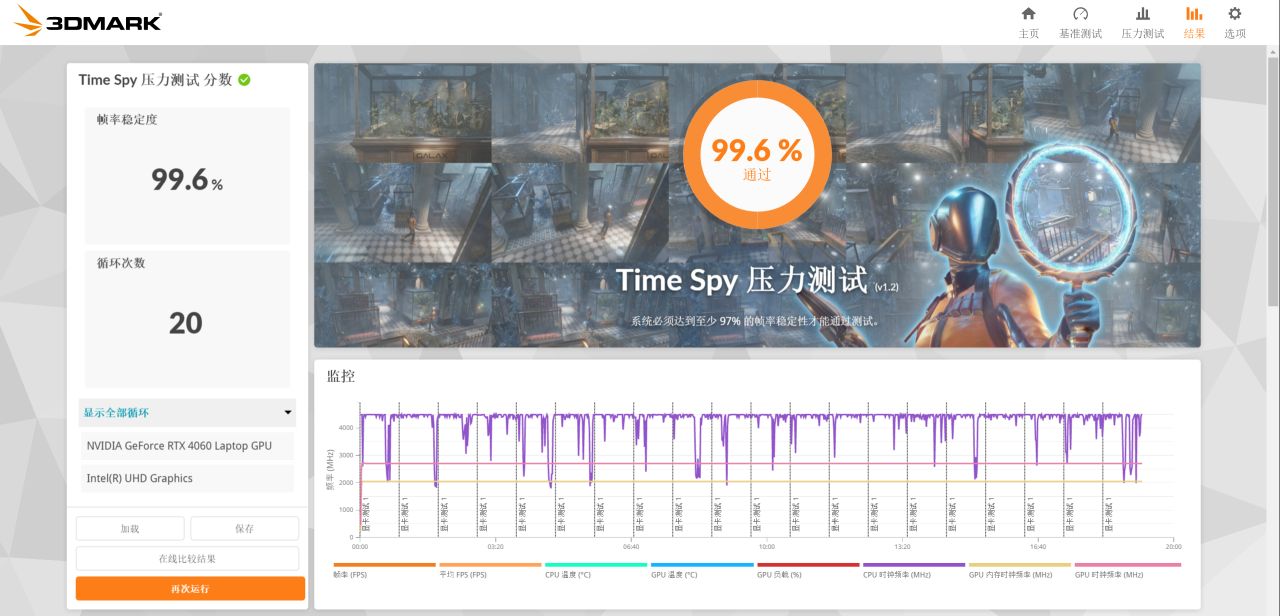Toggle the GPU 负载 (%) legend
Screen dimensions: 1280x616
(x=808, y=570)
